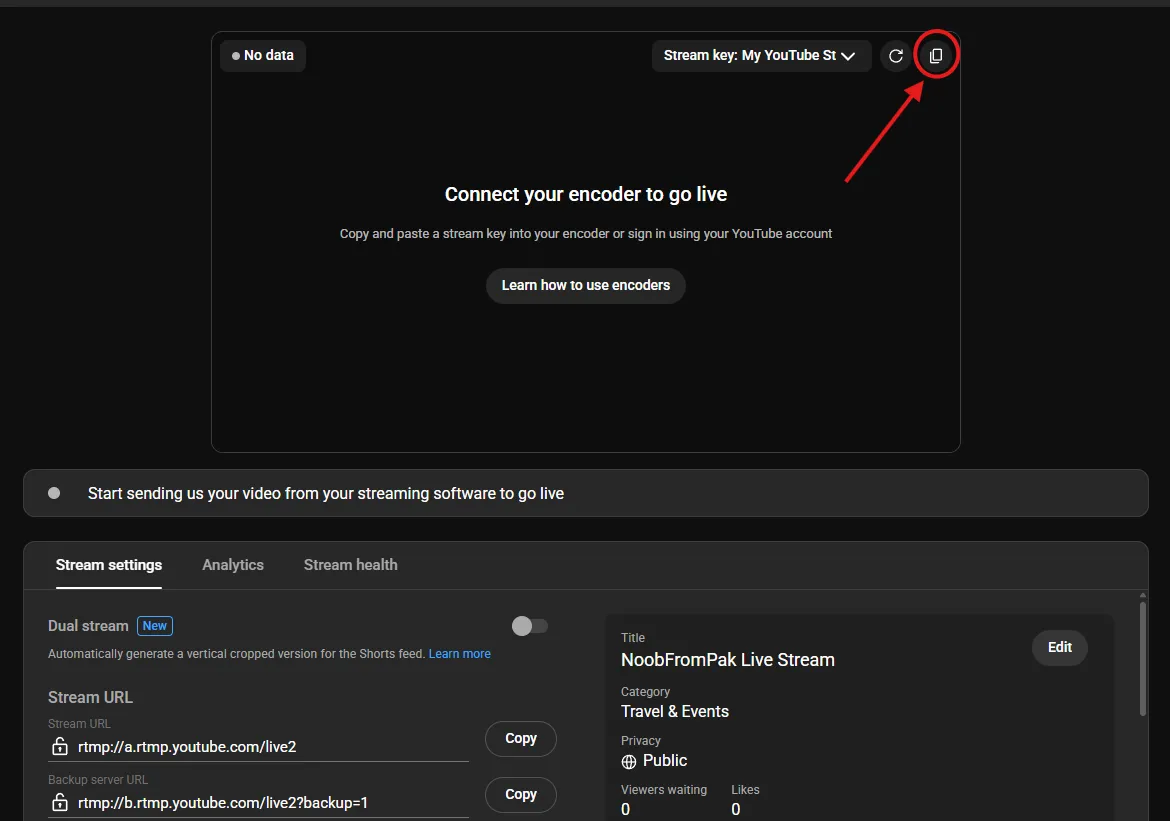
Task: Click the refresh icon beside stream key
Action: (896, 56)
